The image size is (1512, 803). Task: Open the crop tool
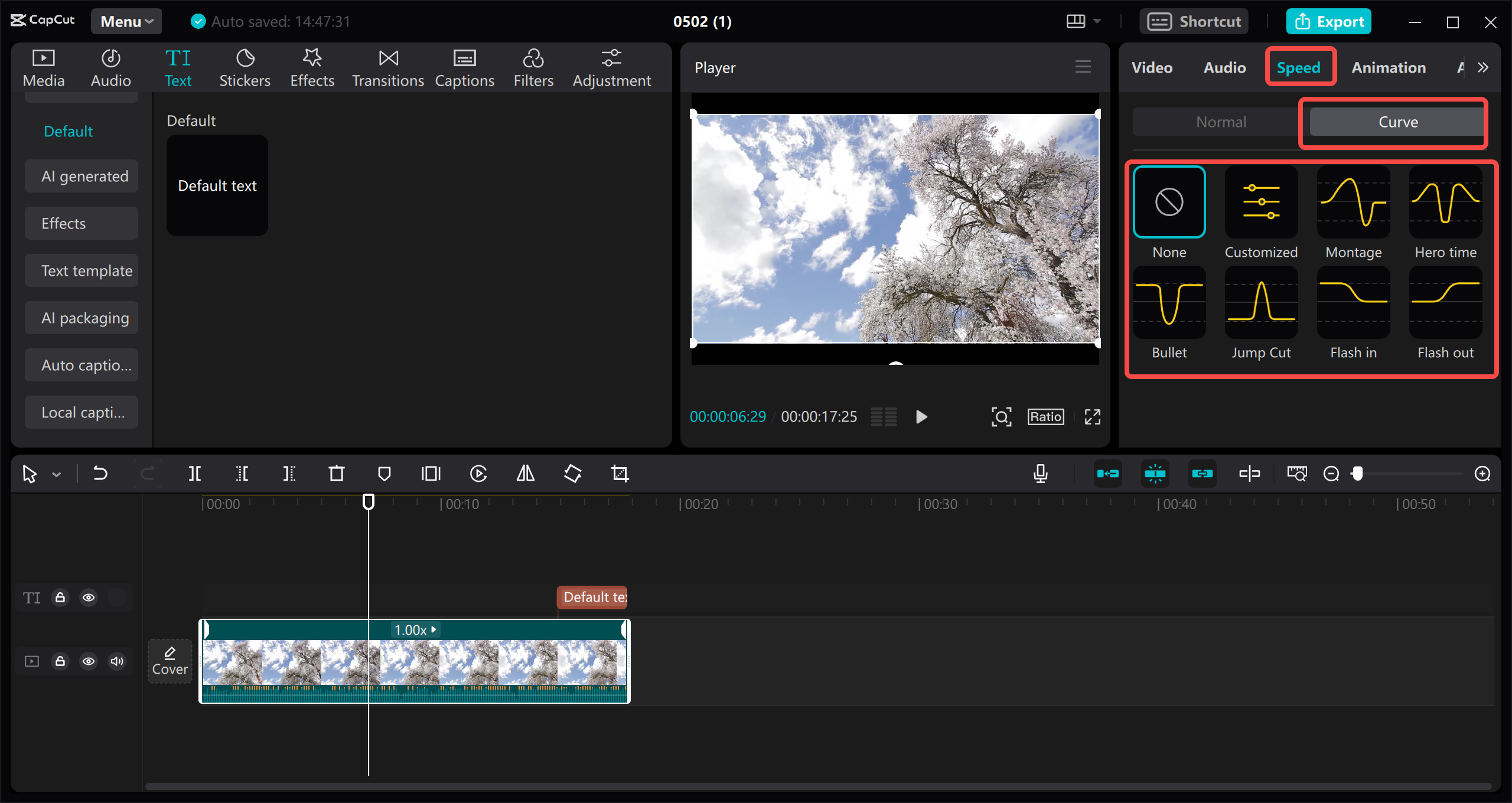619,473
